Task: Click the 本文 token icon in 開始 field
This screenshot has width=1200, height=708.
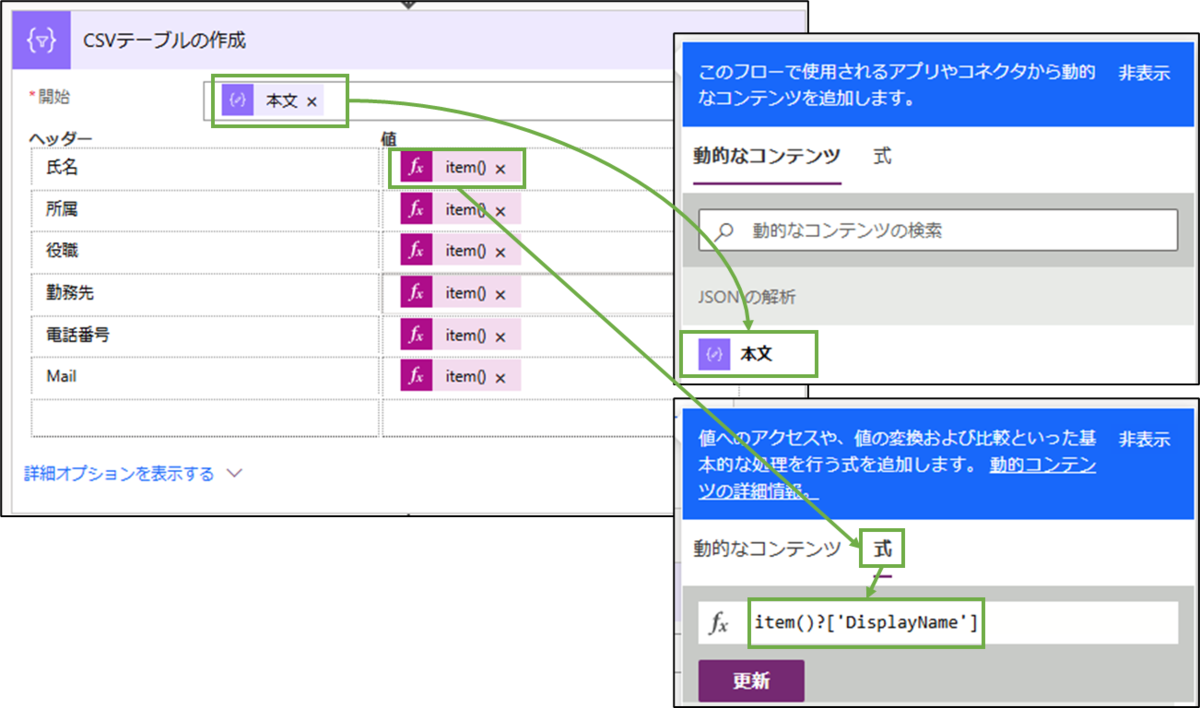Action: pos(238,101)
